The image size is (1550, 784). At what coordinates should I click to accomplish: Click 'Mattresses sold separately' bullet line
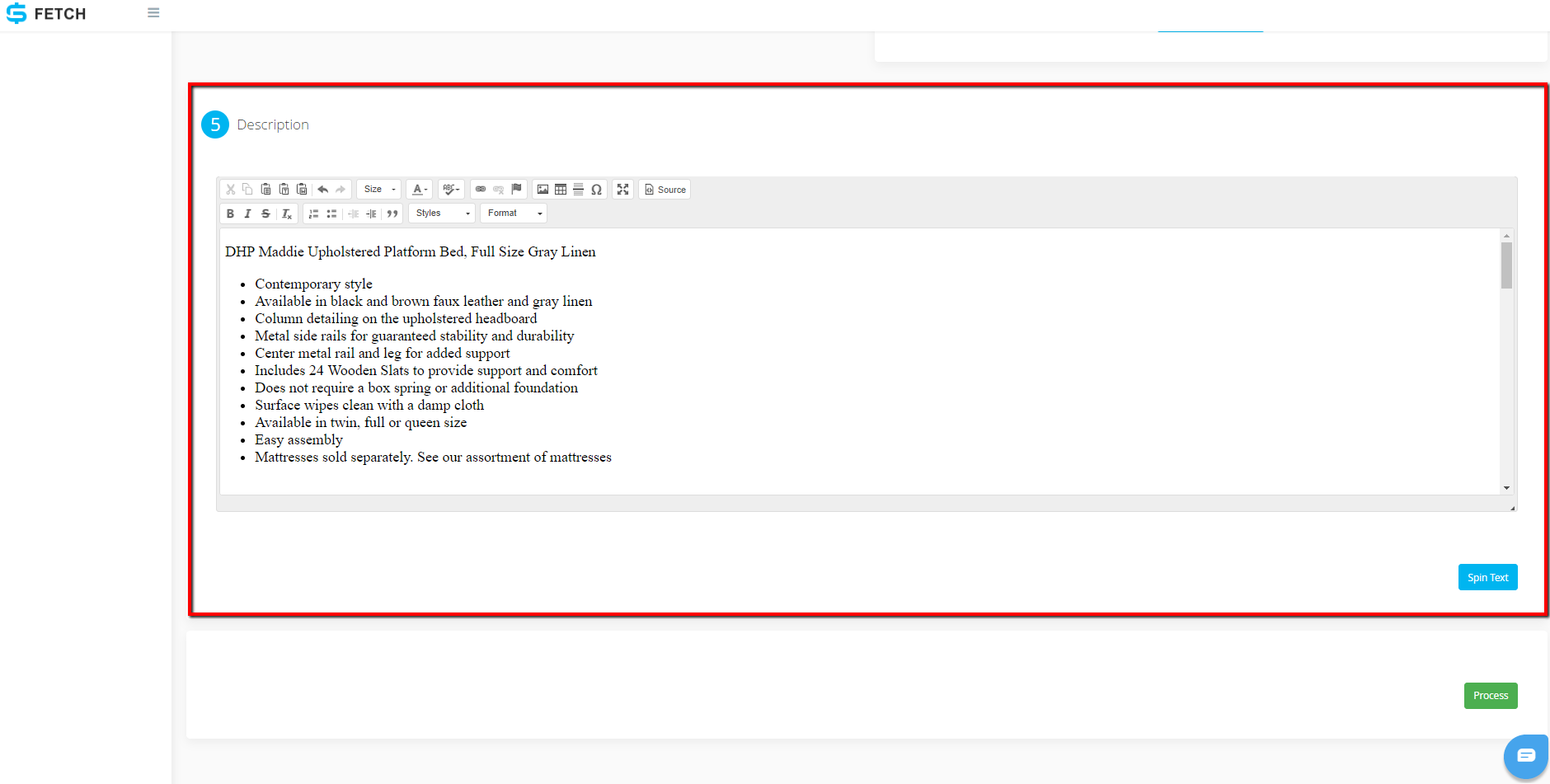[x=433, y=457]
